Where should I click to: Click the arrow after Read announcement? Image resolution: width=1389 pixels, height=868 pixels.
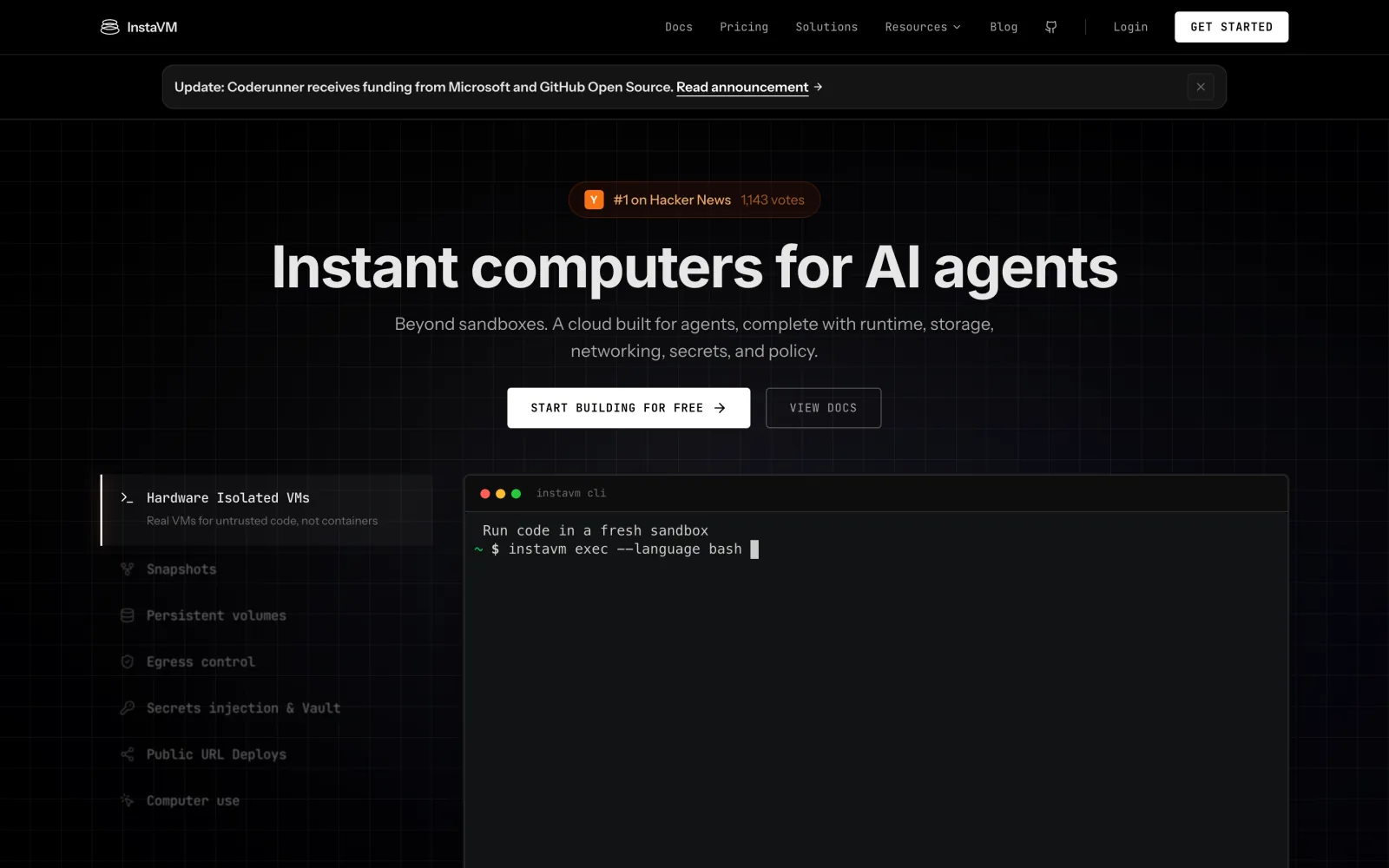click(x=818, y=87)
